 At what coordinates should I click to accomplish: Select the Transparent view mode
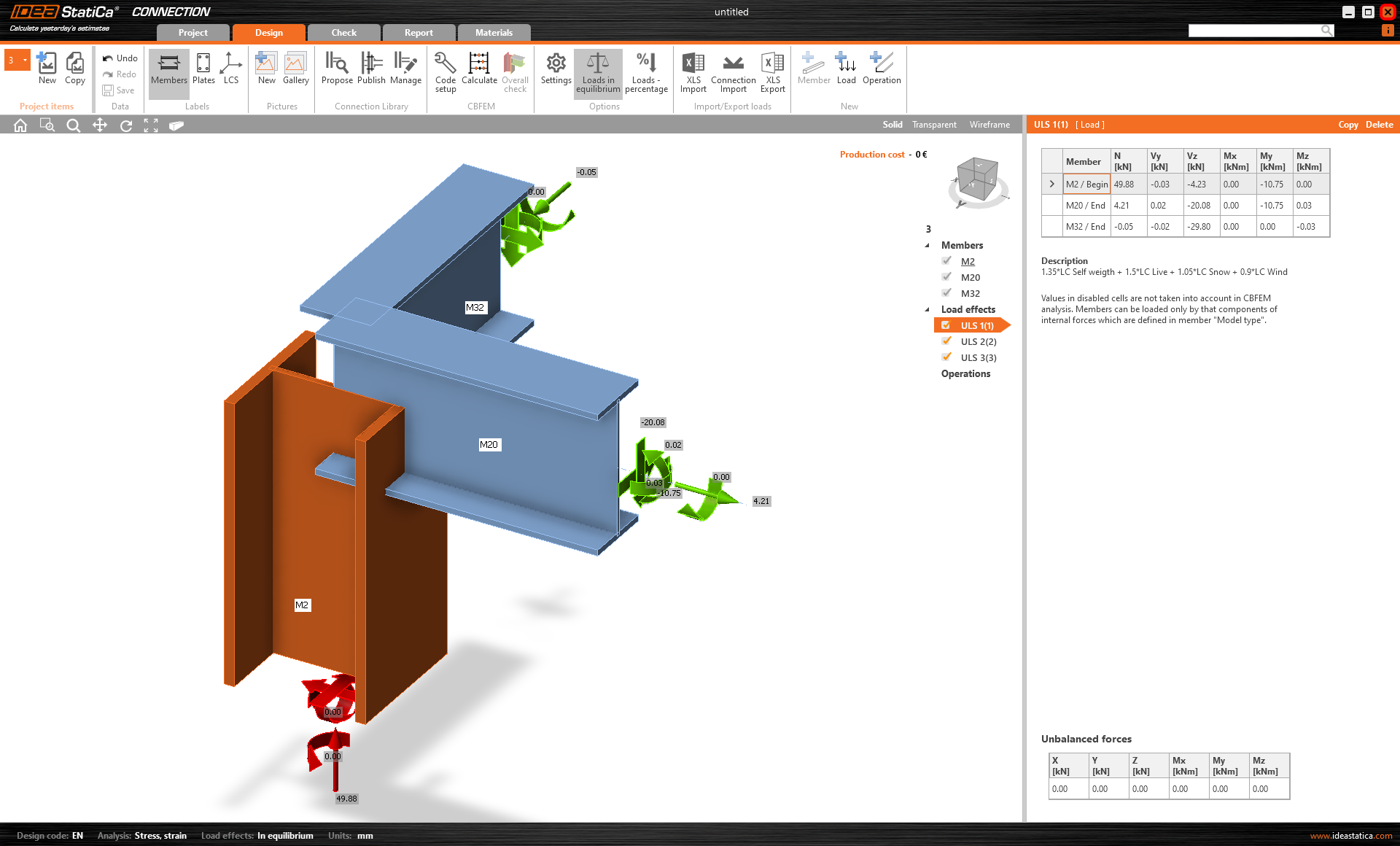coord(934,124)
